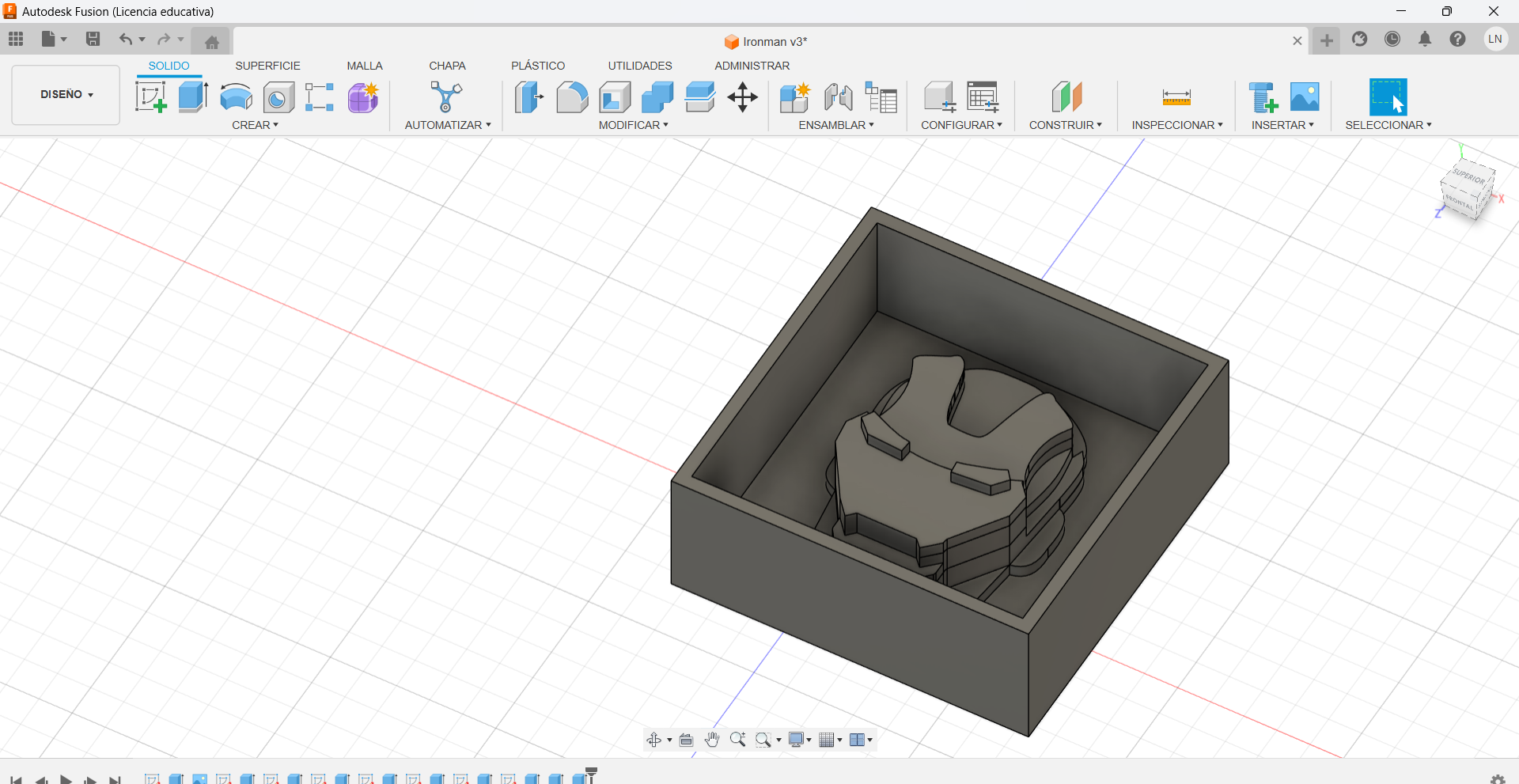Image resolution: width=1519 pixels, height=784 pixels.
Task: Pick the Offset Face tool
Action: [x=700, y=97]
